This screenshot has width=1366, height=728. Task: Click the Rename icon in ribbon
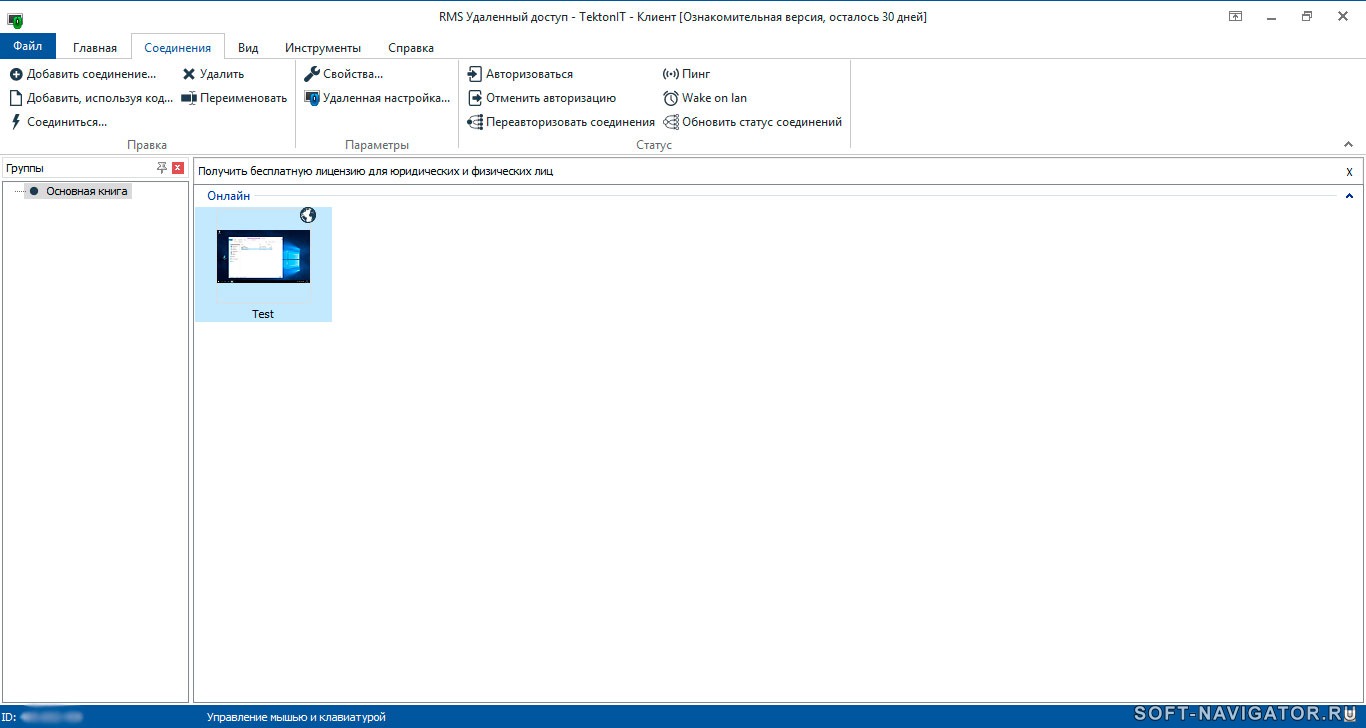[x=189, y=98]
